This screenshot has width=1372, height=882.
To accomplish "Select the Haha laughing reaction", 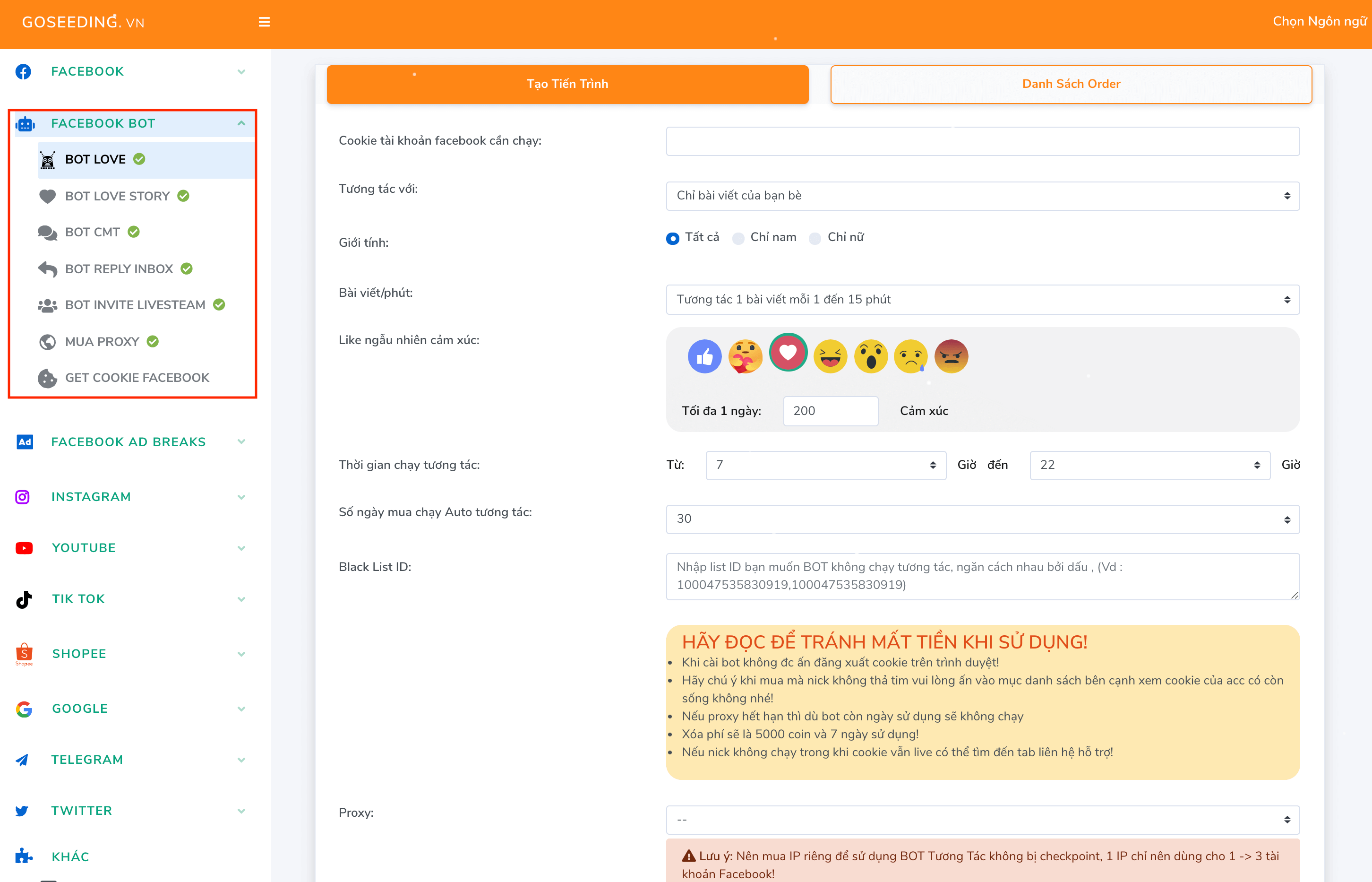I will (x=830, y=357).
